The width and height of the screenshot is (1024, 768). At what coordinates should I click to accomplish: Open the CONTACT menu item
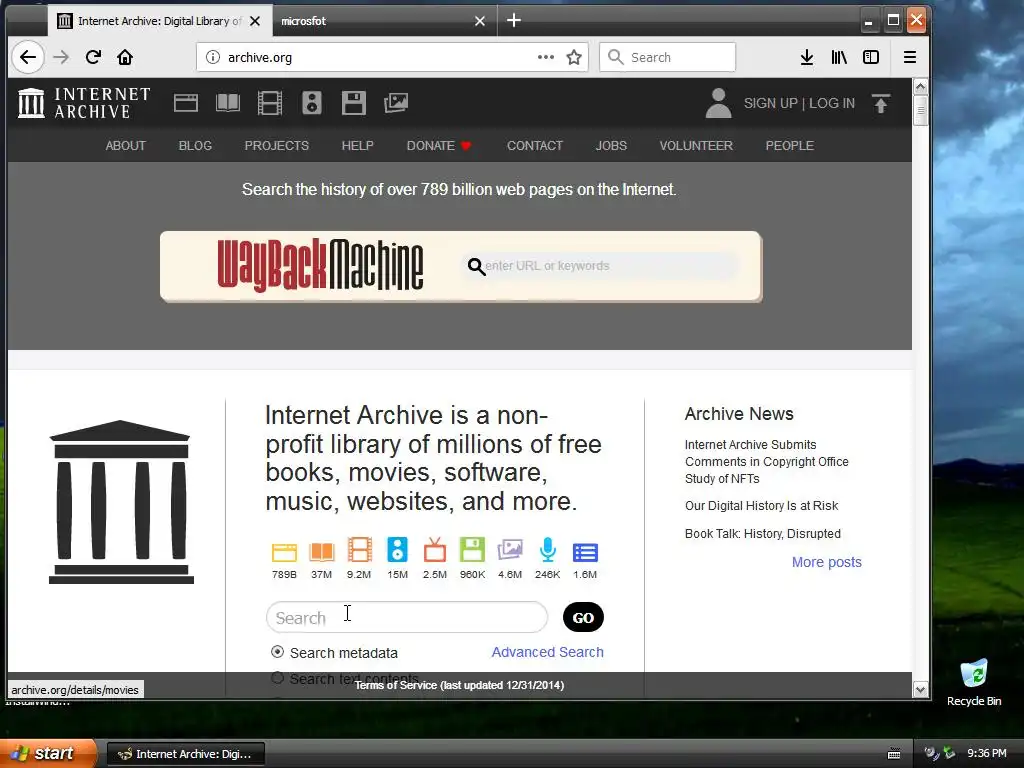point(535,146)
